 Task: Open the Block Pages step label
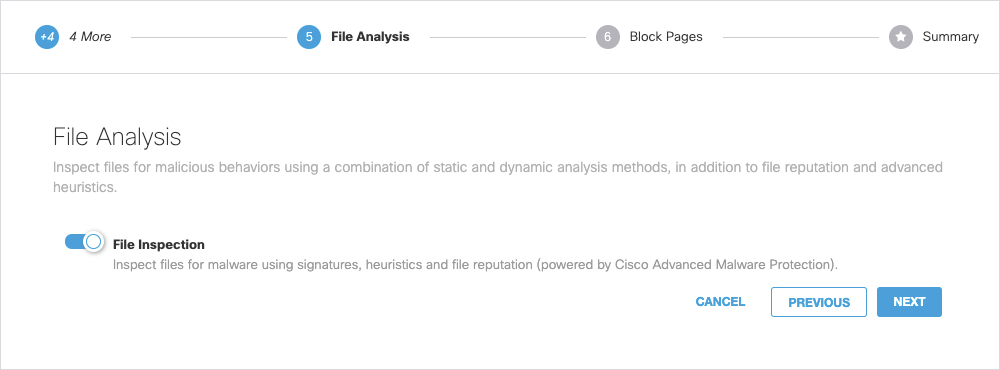point(666,37)
